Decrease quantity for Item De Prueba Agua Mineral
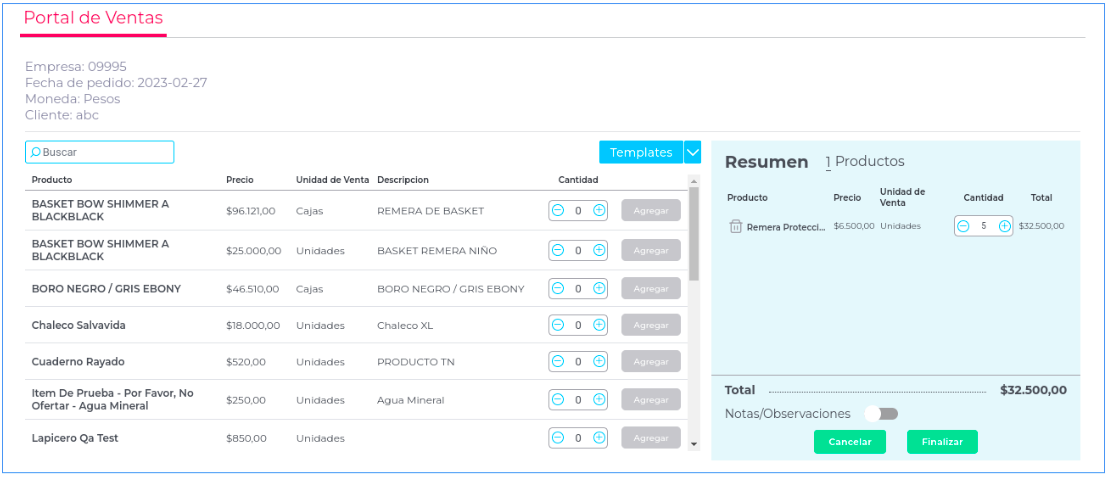Viewport: 1111px width, 478px height. [x=558, y=400]
